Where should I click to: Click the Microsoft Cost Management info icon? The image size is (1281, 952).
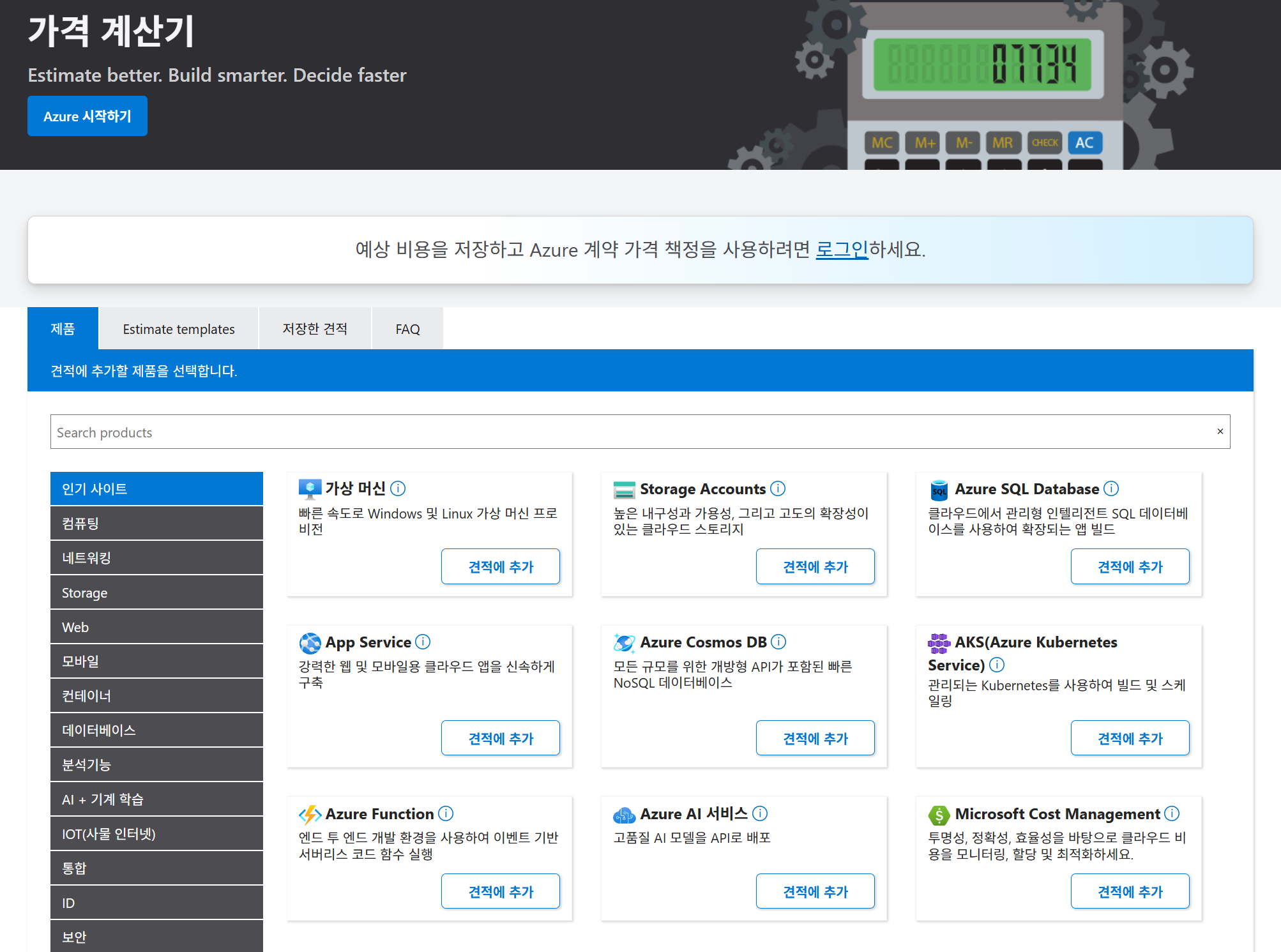[1172, 814]
